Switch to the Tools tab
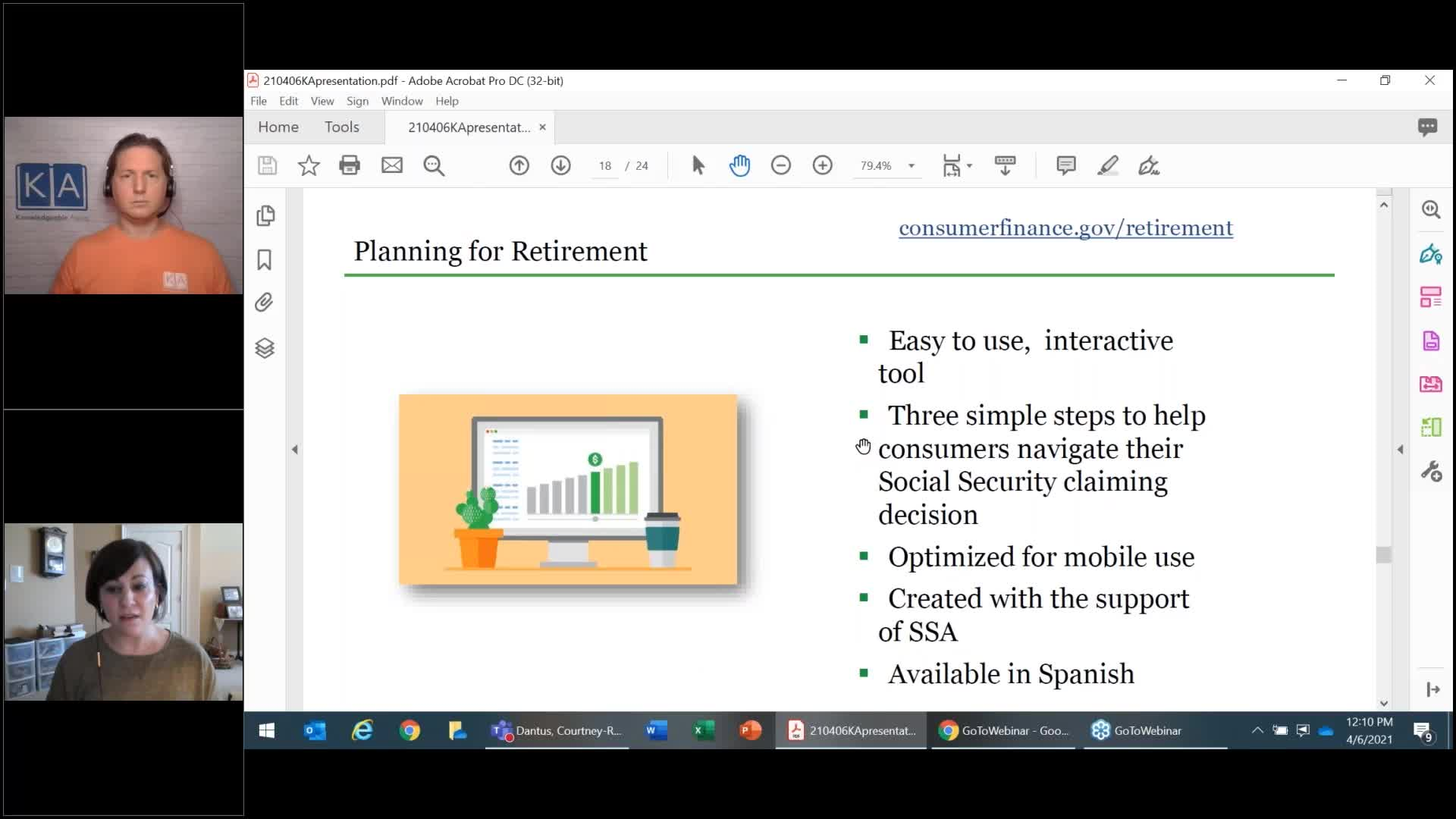The height and width of the screenshot is (819, 1456). coord(342,127)
